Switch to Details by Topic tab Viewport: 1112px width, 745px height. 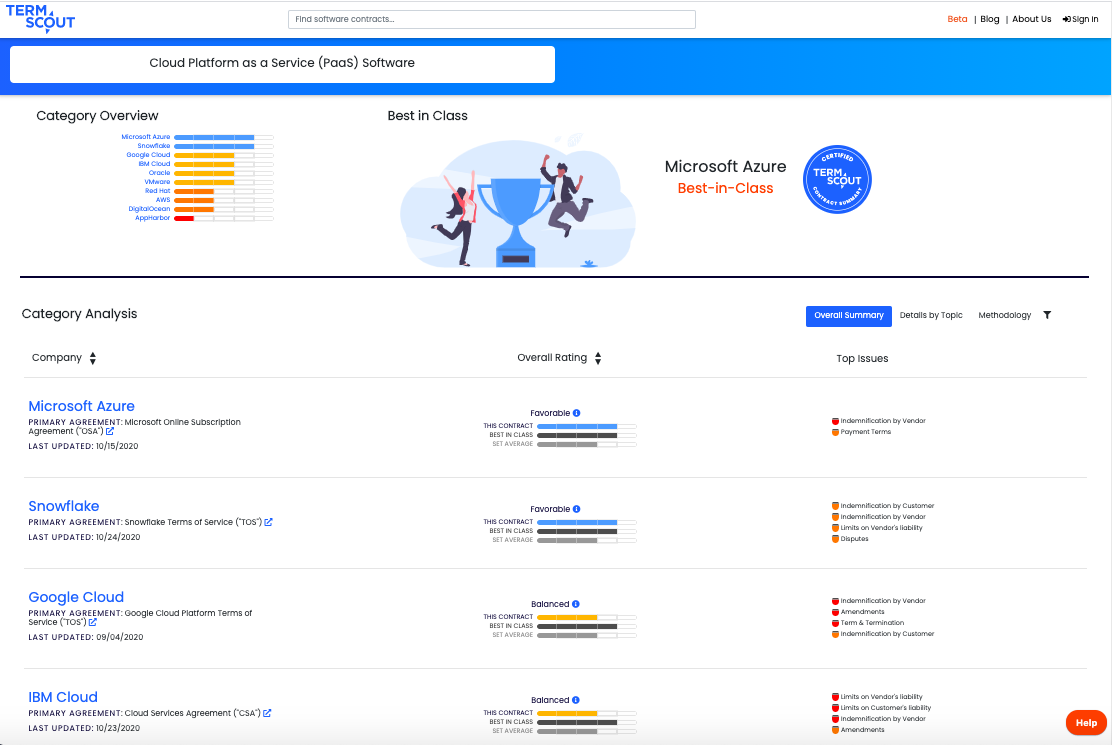pyautogui.click(x=931, y=315)
